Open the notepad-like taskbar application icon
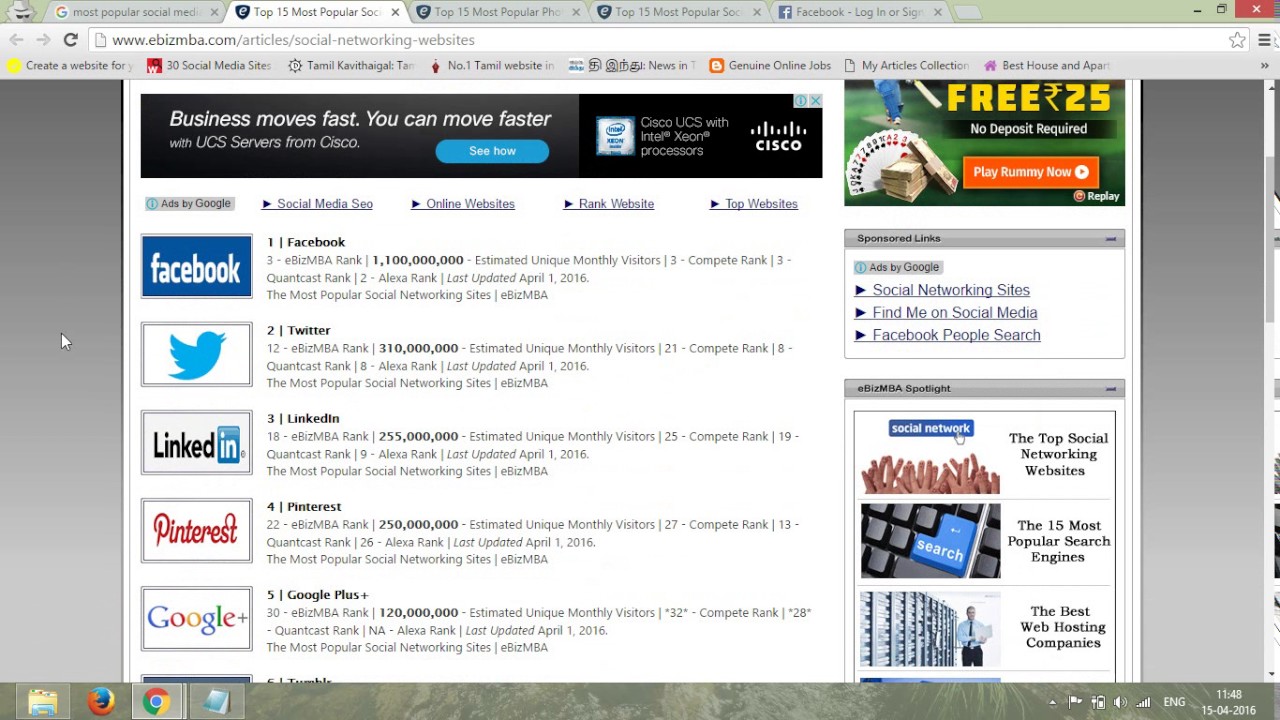This screenshot has height=720, width=1280. (215, 702)
